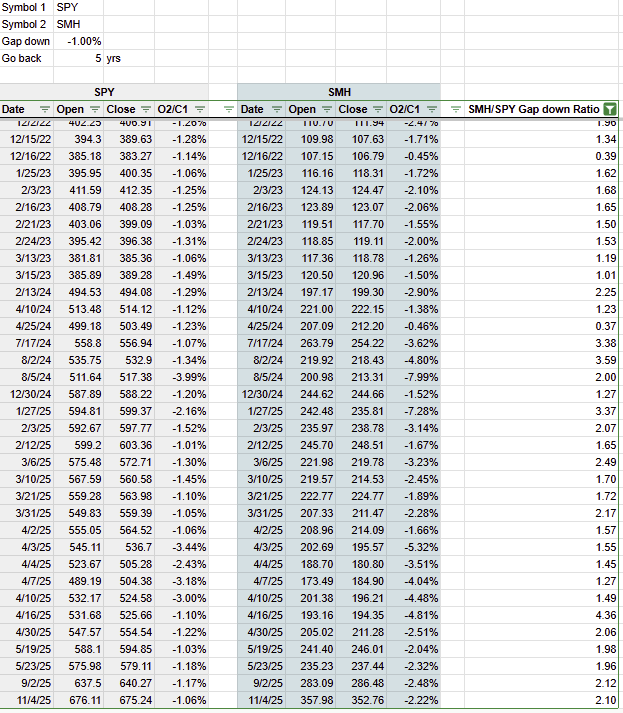Viewport: 623px width, 713px height.
Task: Select SMH gap value -4.81%
Action: 413,615
